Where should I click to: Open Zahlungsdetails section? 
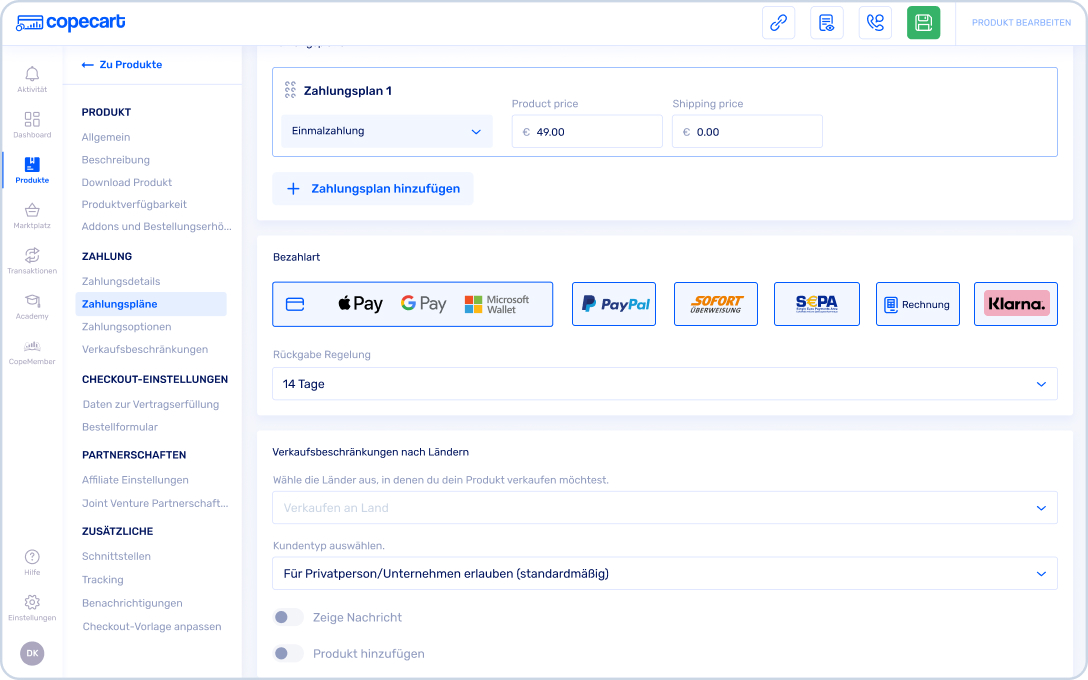click(x=121, y=281)
